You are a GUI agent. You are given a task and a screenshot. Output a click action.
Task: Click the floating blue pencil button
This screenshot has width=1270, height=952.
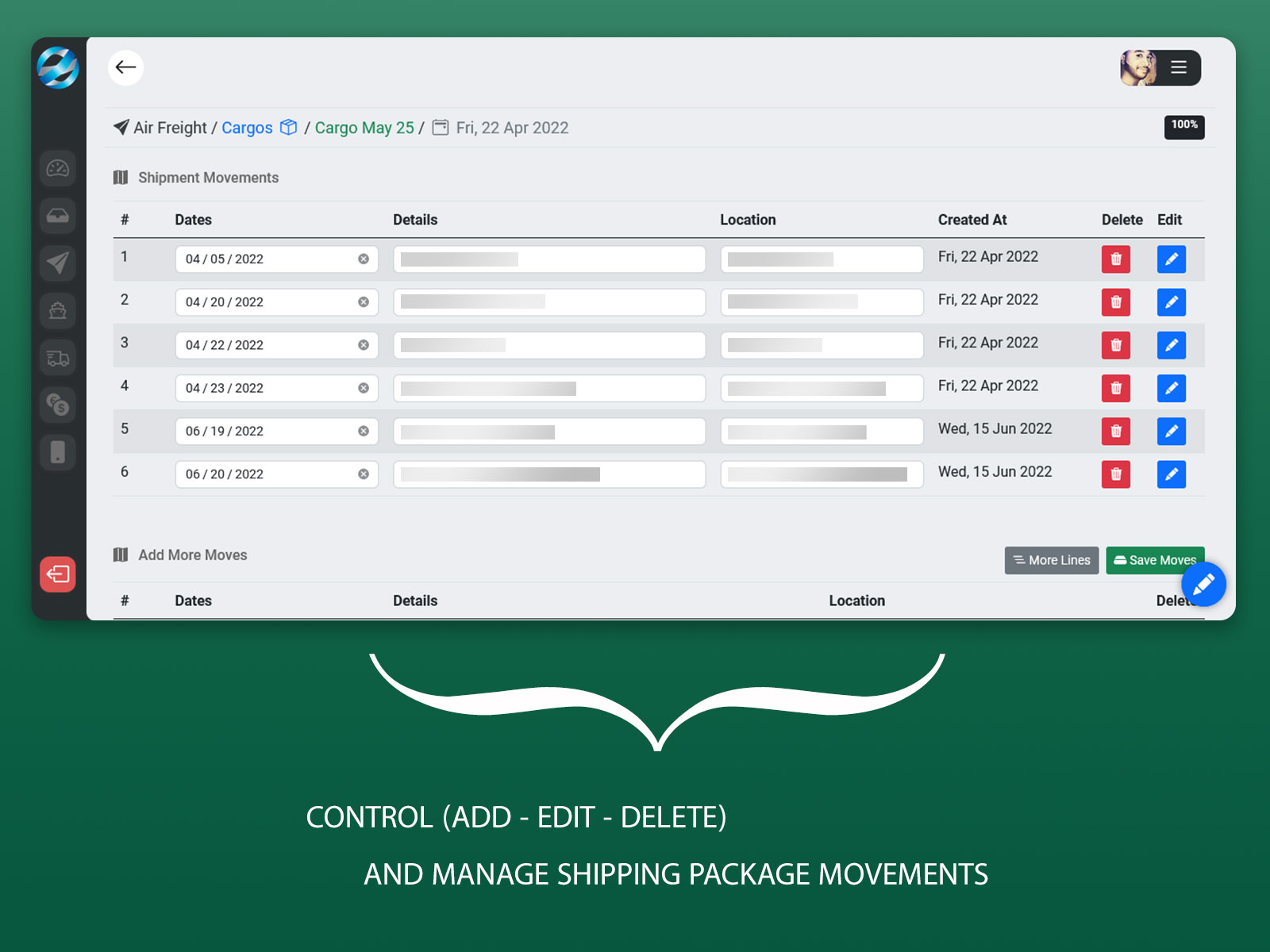[1203, 585]
